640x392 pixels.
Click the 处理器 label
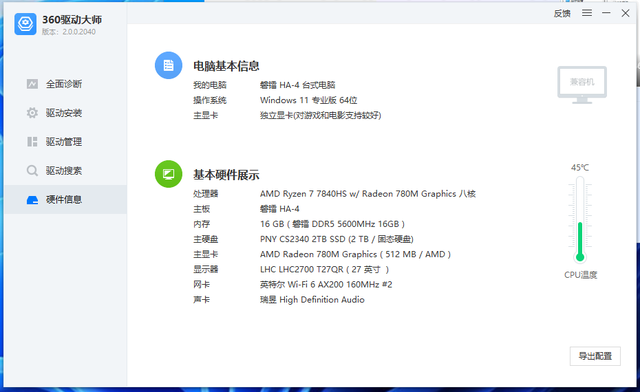pyautogui.click(x=206, y=194)
